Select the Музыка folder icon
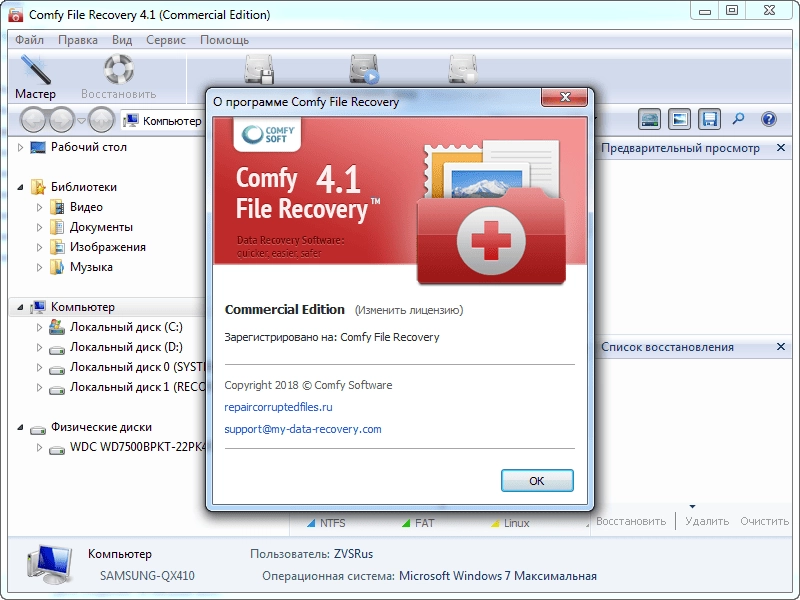The height and width of the screenshot is (600, 800). (x=57, y=267)
